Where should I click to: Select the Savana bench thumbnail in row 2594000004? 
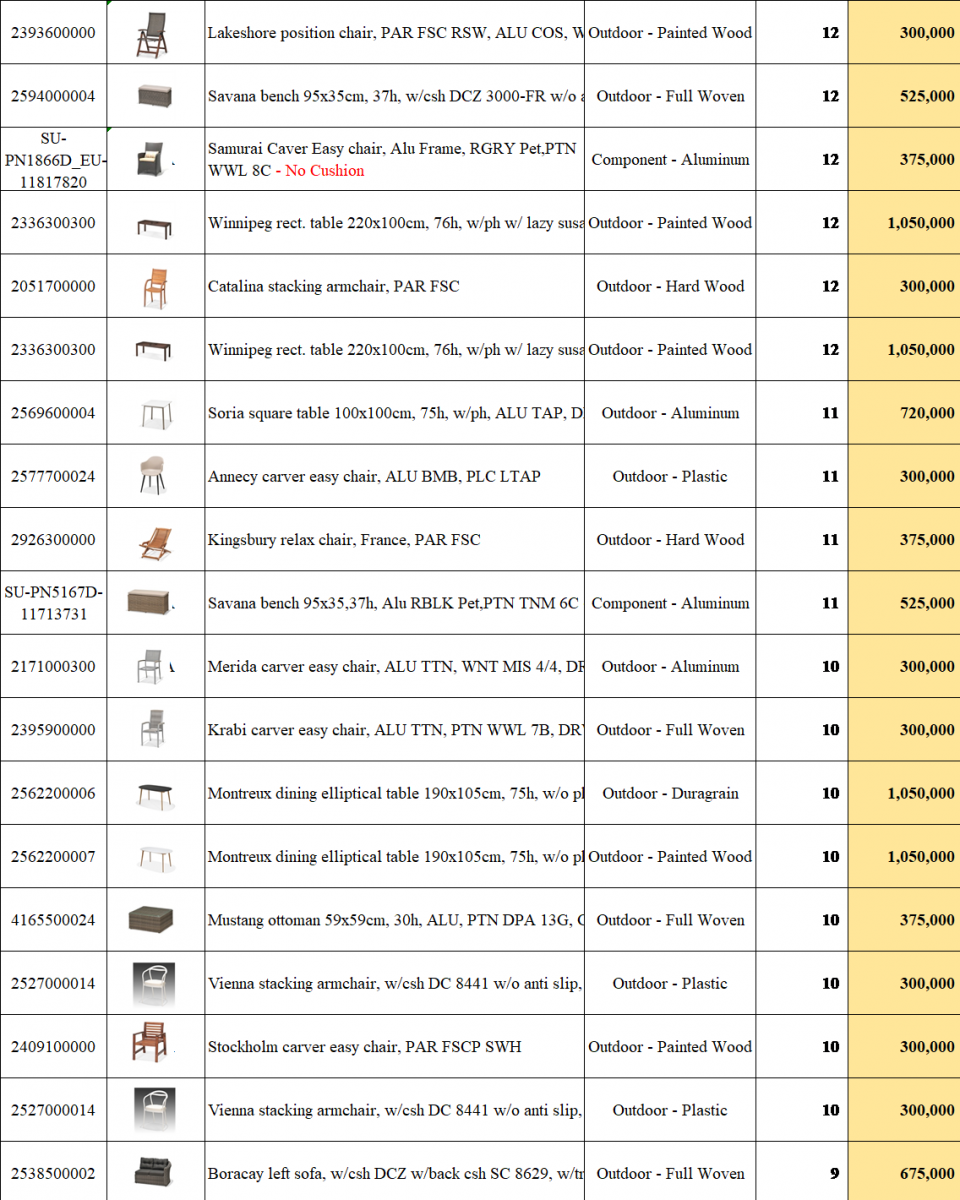click(x=154, y=96)
